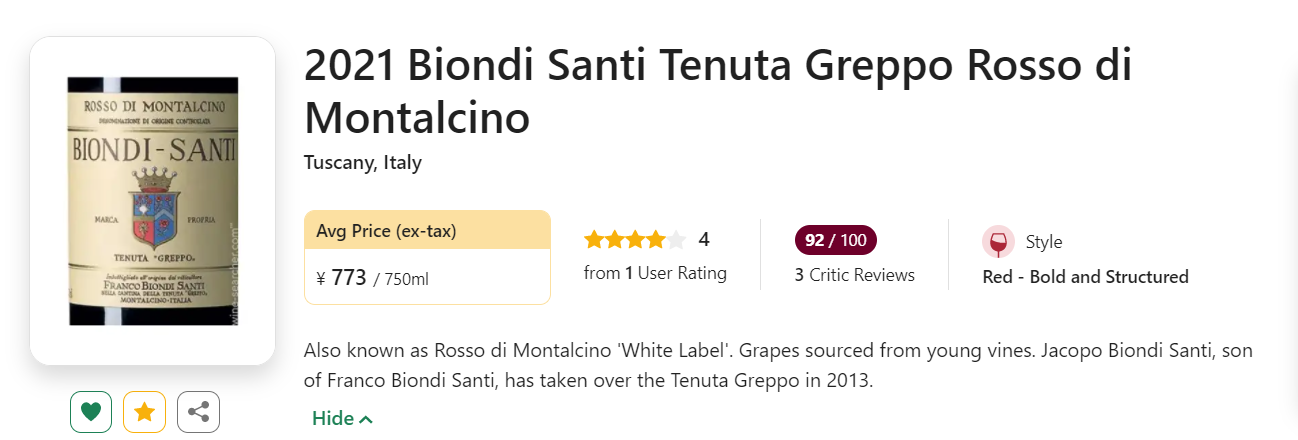Click the Tuscany, Italy region link
The height and width of the screenshot is (440, 1298).
pos(363,163)
